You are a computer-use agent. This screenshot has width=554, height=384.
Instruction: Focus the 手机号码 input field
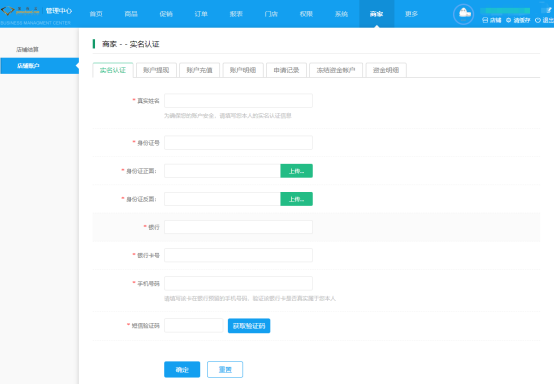[238, 283]
